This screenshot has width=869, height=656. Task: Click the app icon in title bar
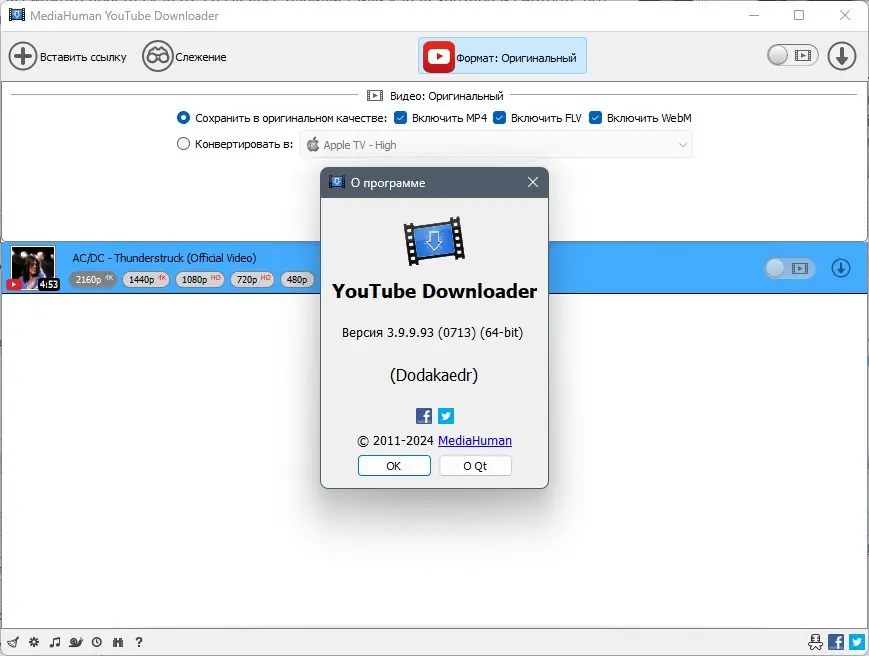(x=17, y=14)
